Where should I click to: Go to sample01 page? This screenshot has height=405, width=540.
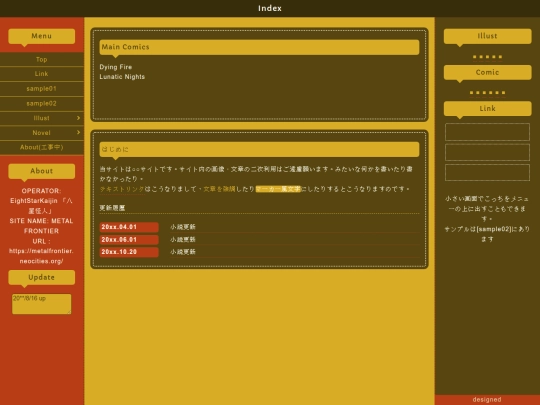42,89
